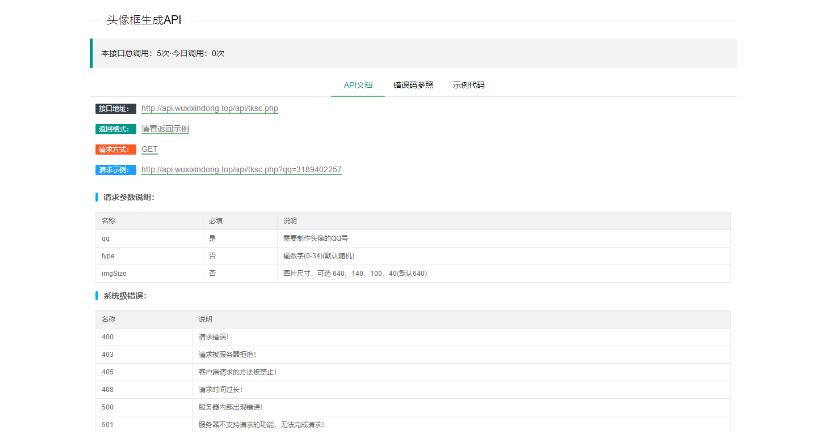
Task: Open the 错误码参照 tab
Action: coord(413,85)
